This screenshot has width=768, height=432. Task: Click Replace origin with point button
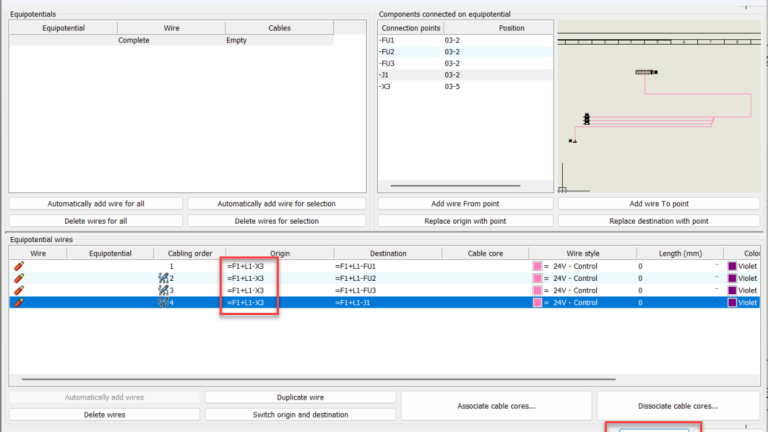[465, 221]
